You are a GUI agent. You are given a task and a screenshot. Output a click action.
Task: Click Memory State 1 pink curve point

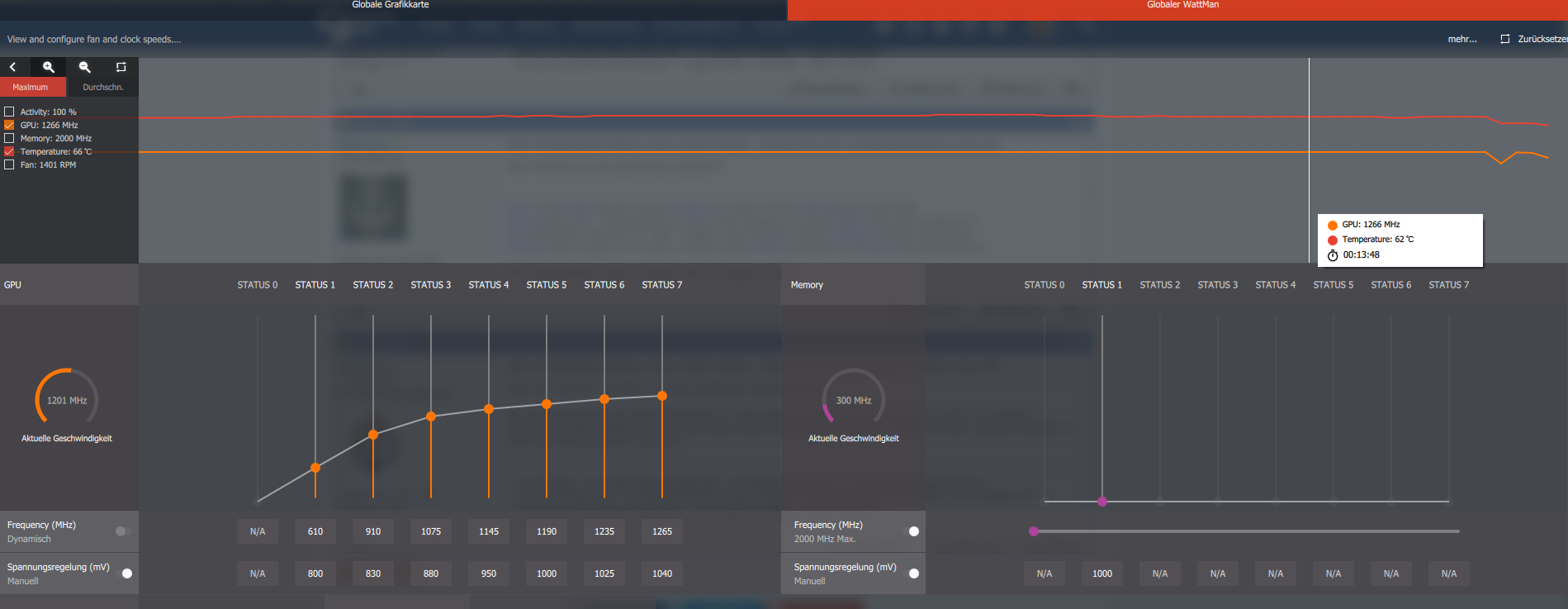(x=1102, y=502)
